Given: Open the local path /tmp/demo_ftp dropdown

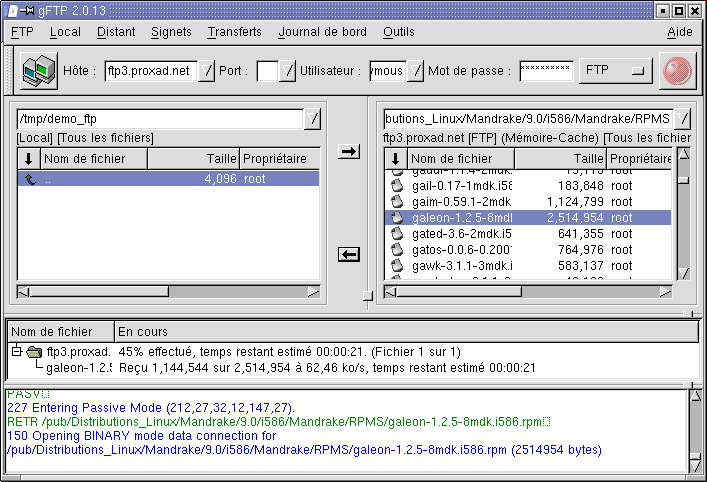Looking at the screenshot, I should click(312, 119).
